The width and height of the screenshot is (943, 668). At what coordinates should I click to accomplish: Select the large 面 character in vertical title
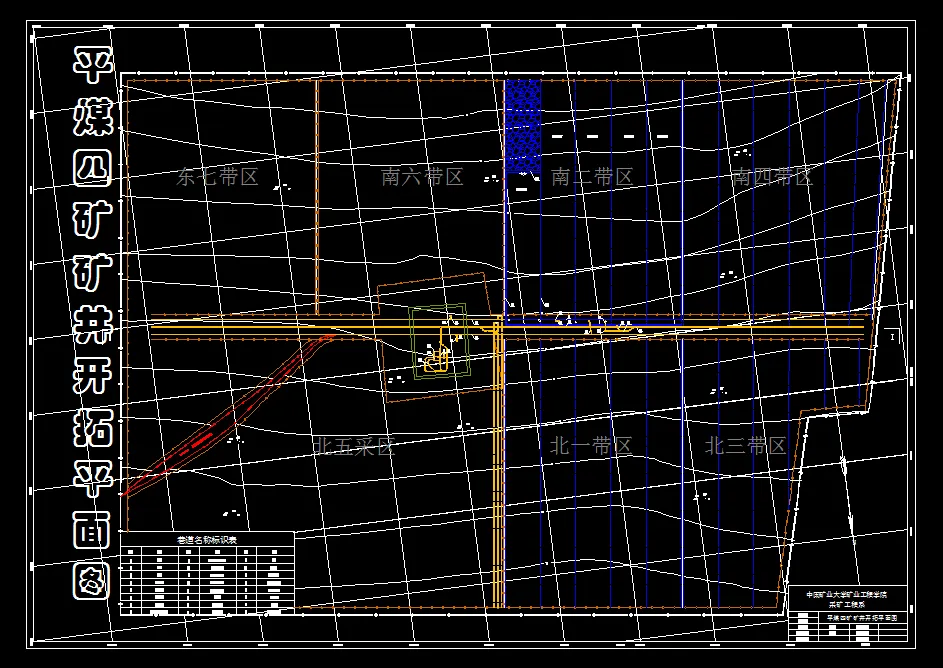click(x=93, y=530)
